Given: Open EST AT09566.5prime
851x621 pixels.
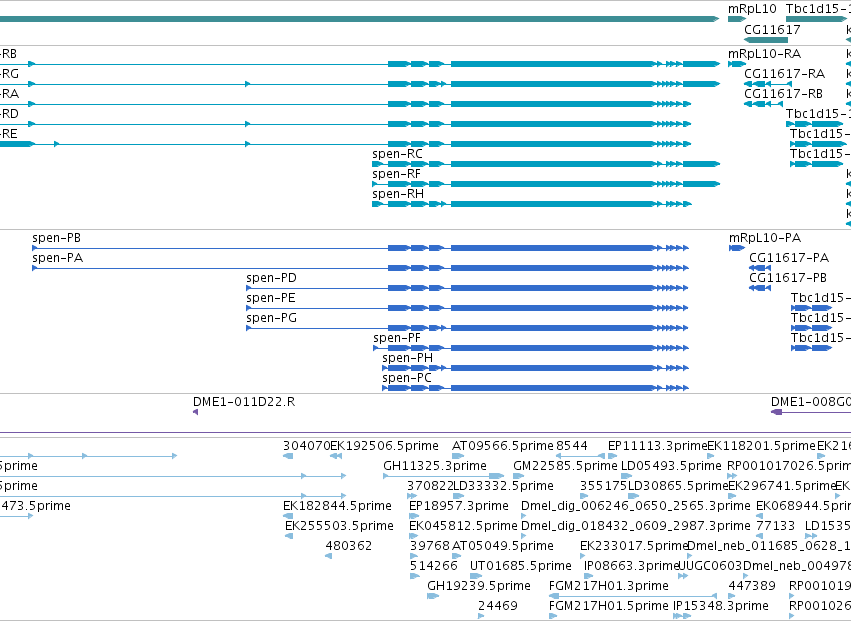Looking at the screenshot, I should click(503, 447).
